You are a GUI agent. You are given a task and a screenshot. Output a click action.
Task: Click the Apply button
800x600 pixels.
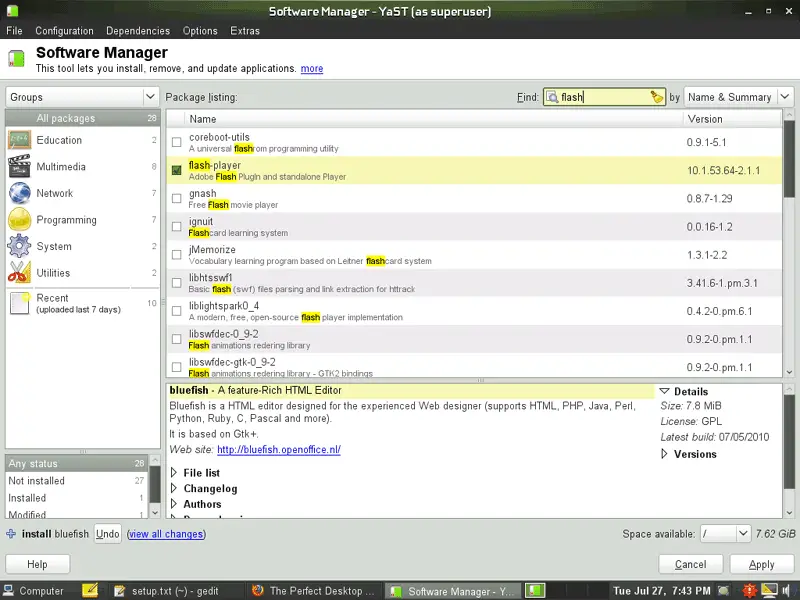click(762, 564)
